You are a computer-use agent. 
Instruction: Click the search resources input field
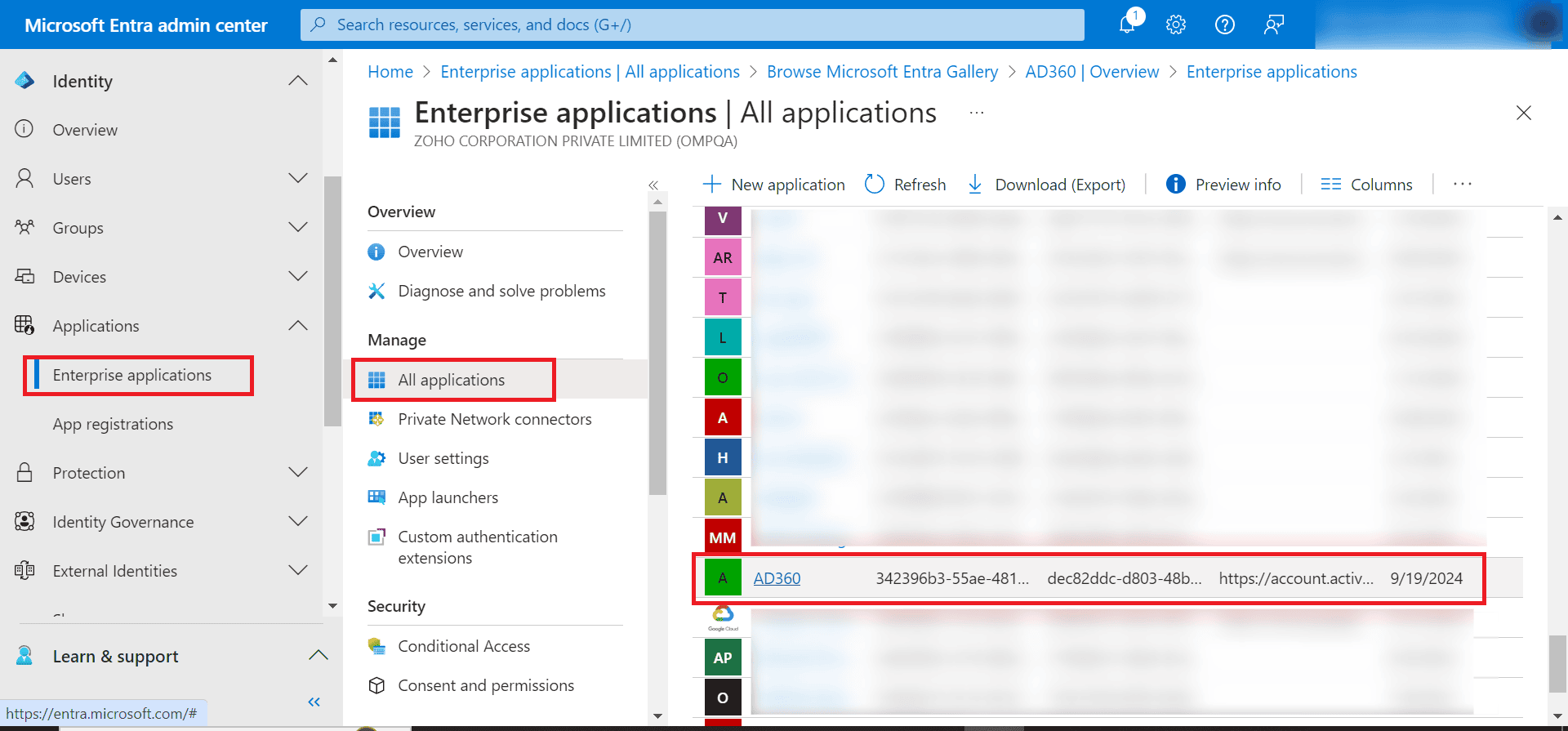pyautogui.click(x=693, y=25)
